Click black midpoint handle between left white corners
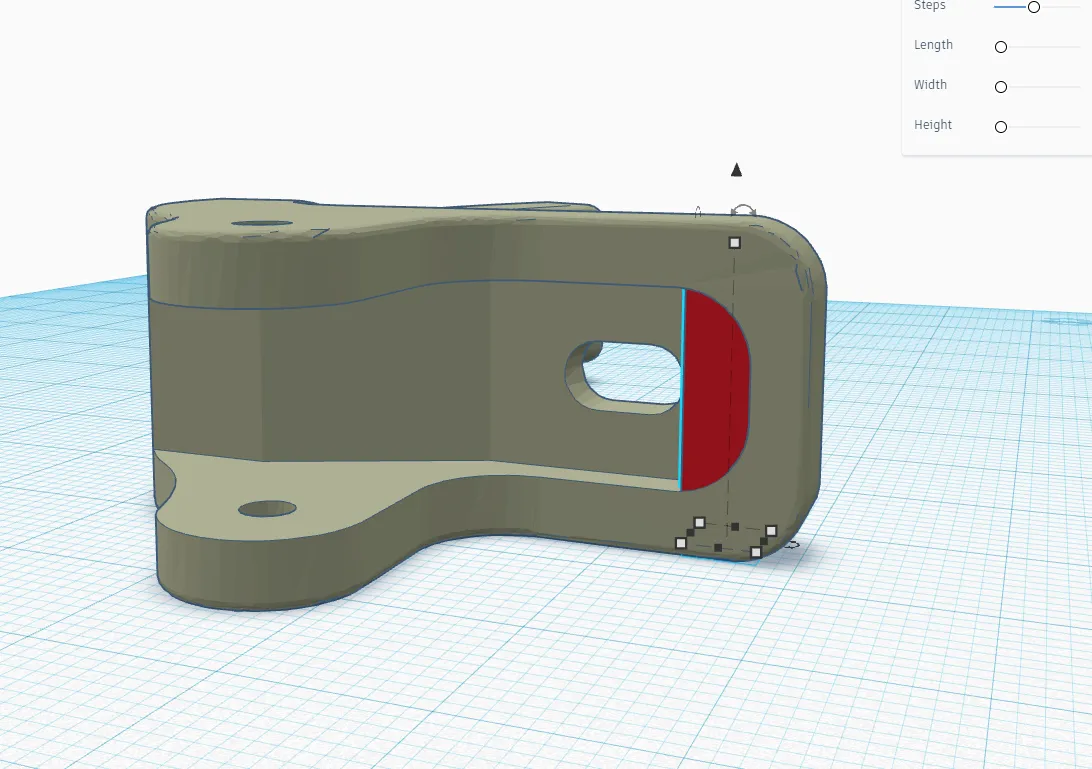 (690, 533)
